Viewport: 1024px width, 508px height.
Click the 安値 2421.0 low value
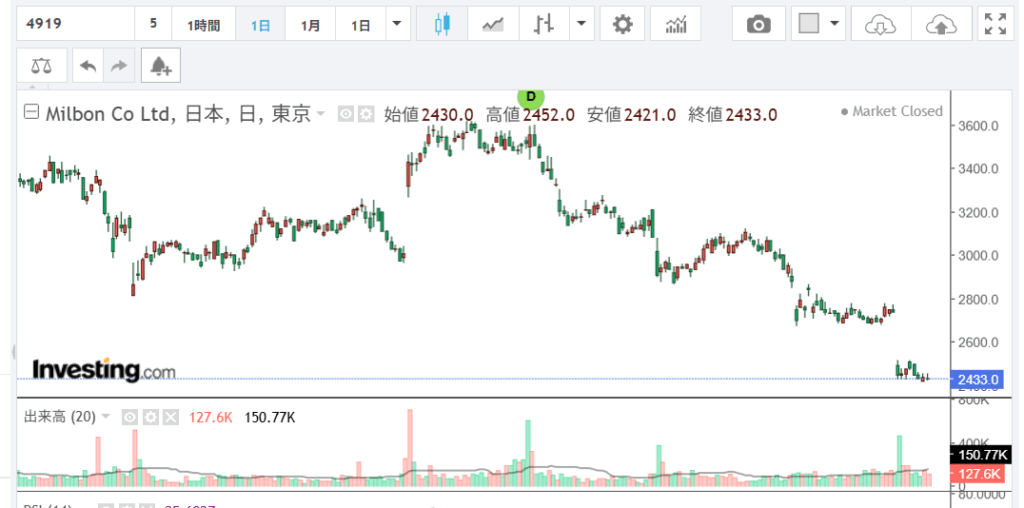click(632, 115)
